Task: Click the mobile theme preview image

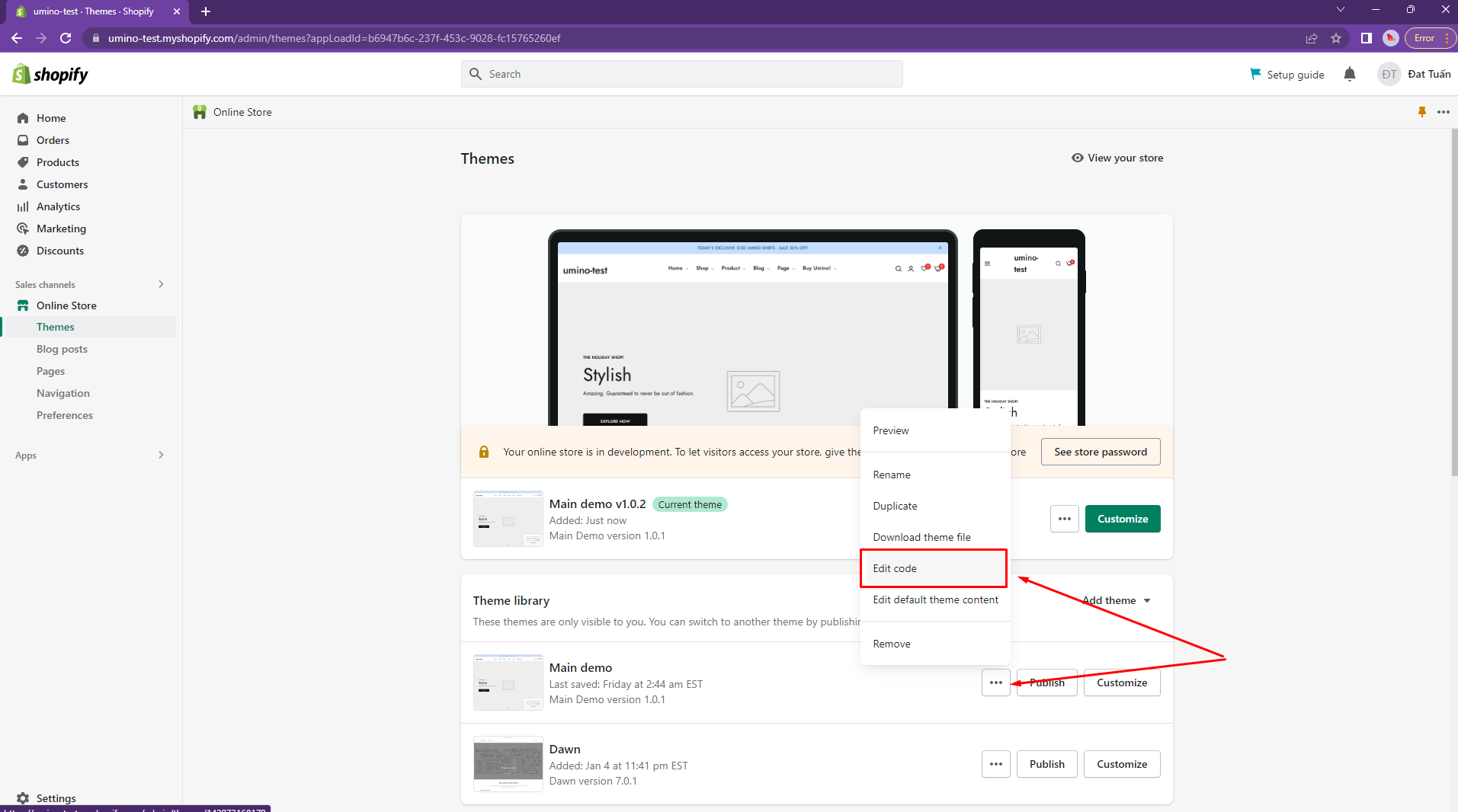Action: coord(1029,328)
